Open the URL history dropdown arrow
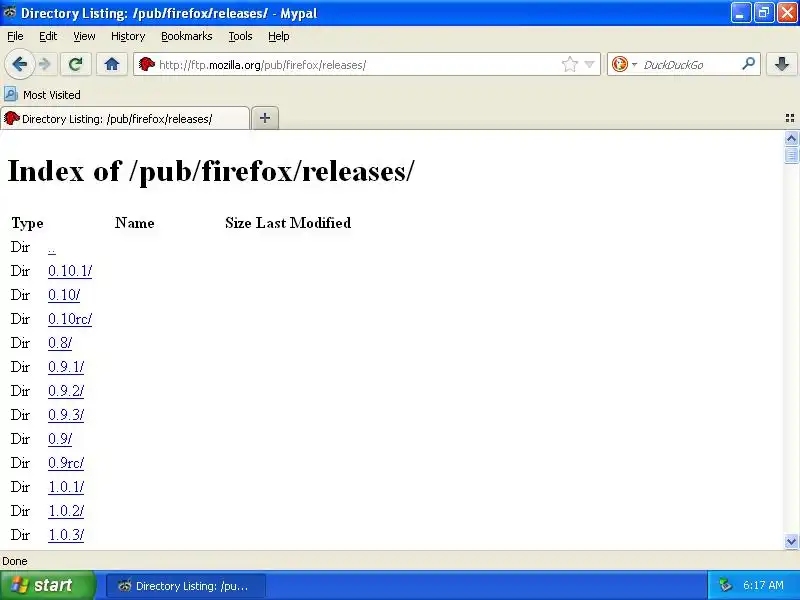Screen dimensions: 800x600 click(589, 64)
